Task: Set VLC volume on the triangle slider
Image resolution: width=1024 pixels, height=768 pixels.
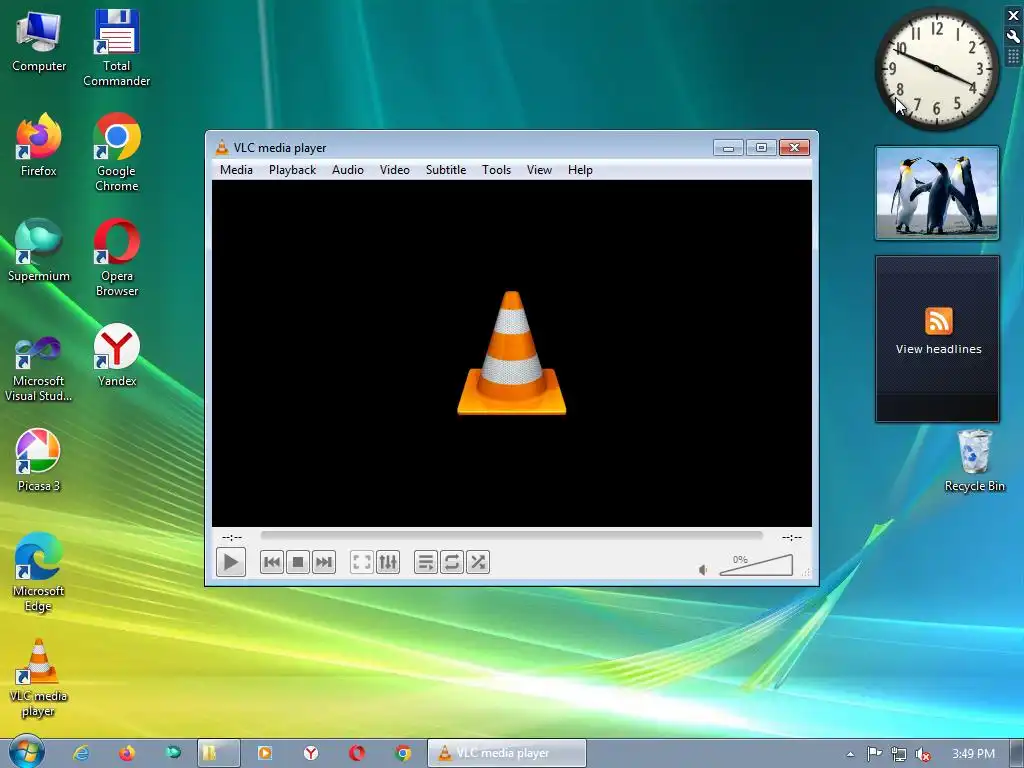Action: (x=756, y=566)
